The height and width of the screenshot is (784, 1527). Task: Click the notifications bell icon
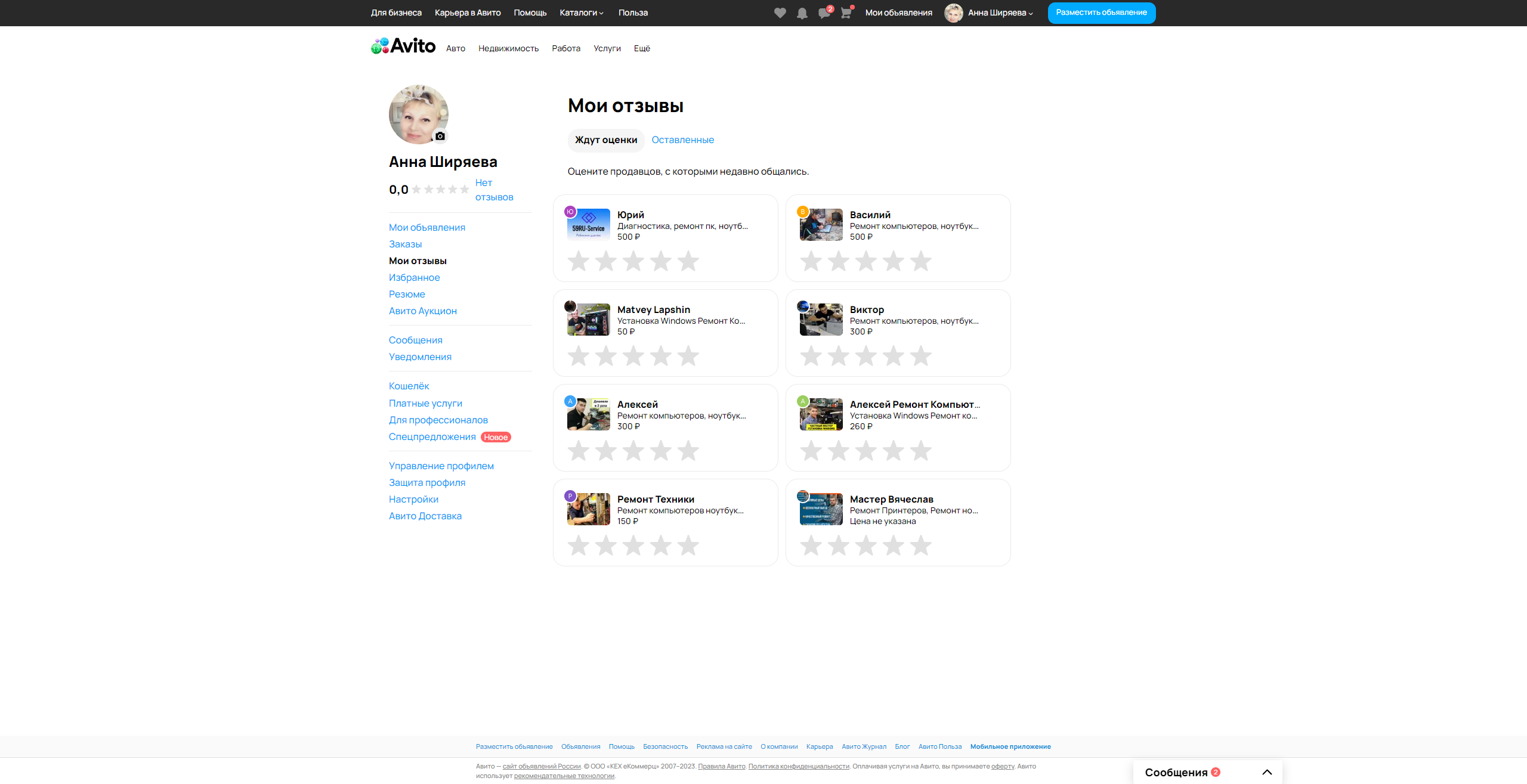click(x=802, y=13)
